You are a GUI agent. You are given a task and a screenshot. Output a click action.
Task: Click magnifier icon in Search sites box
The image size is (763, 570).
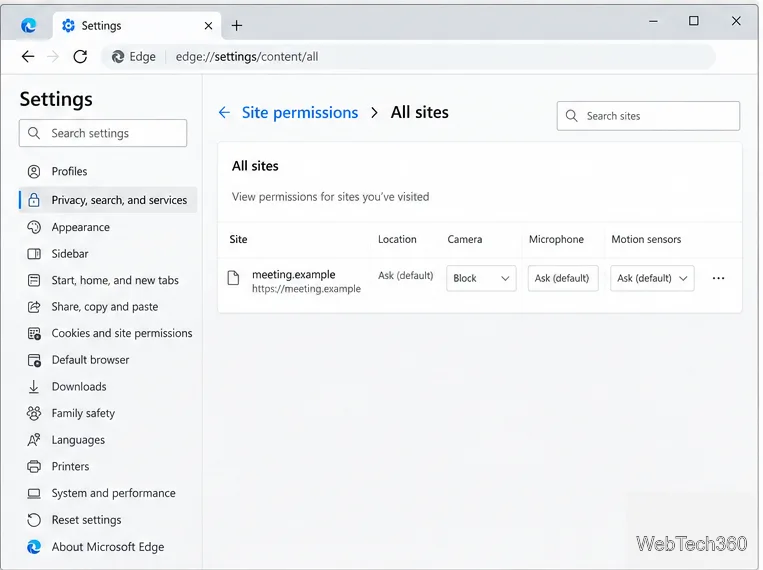[x=572, y=116]
